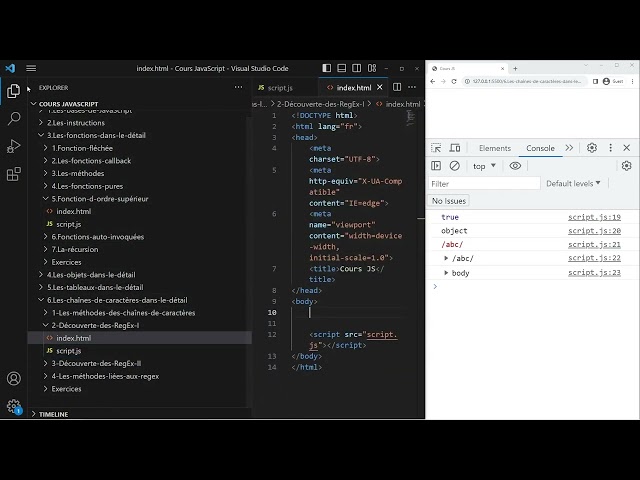Viewport: 640px width, 480px height.
Task: Select DevTools inspect element picker
Action: (x=436, y=148)
